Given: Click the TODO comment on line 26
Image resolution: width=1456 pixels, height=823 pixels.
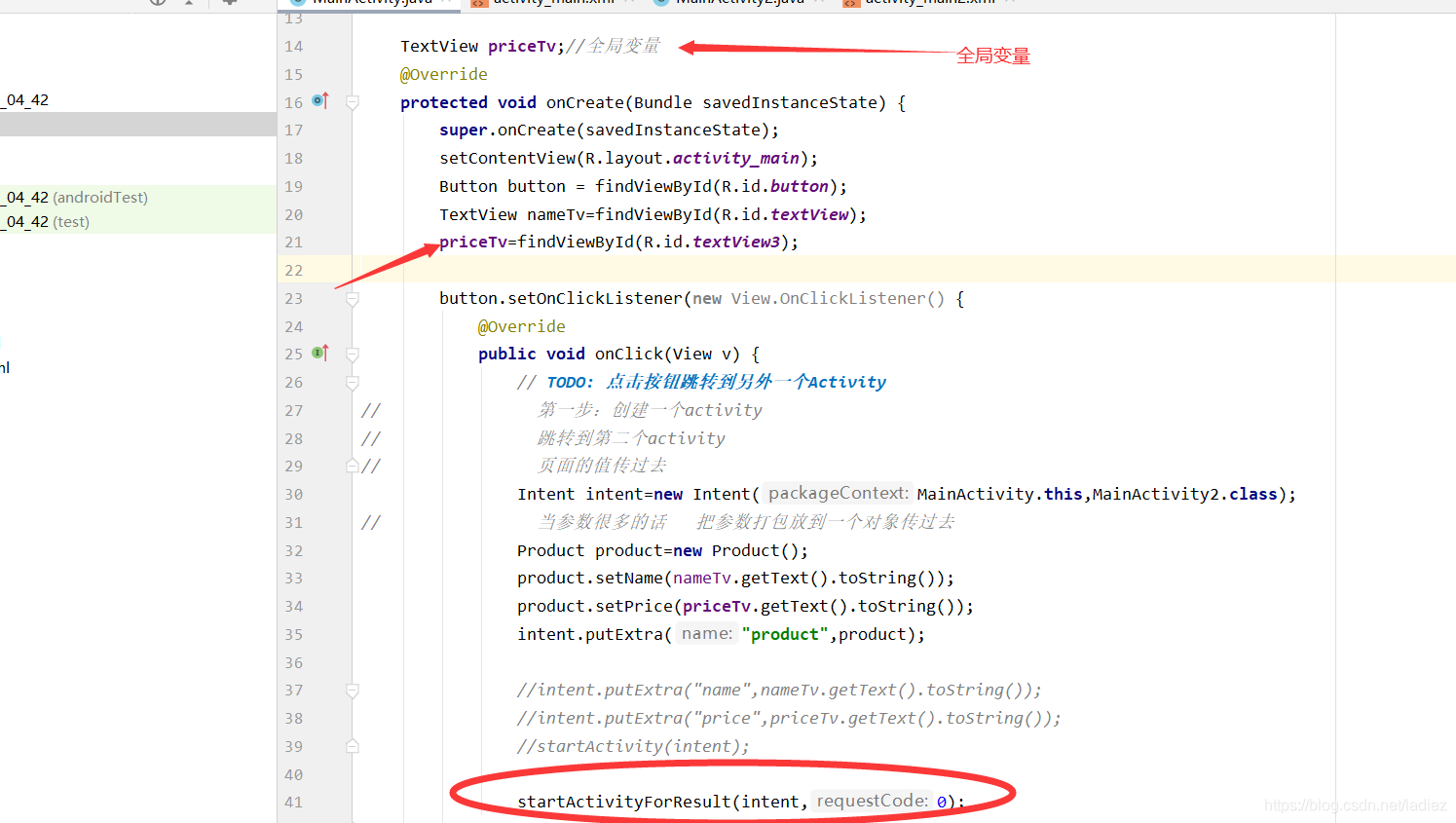Looking at the screenshot, I should (x=701, y=382).
